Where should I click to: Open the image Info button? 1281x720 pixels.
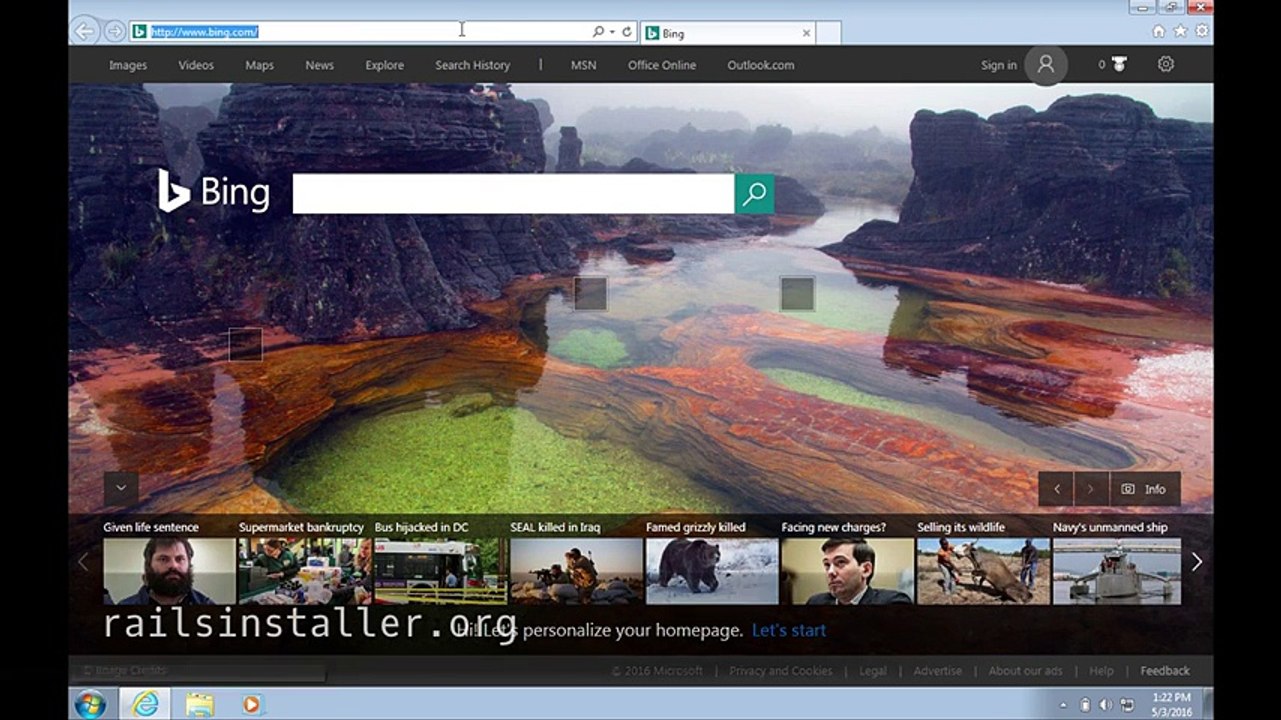[x=1145, y=489]
